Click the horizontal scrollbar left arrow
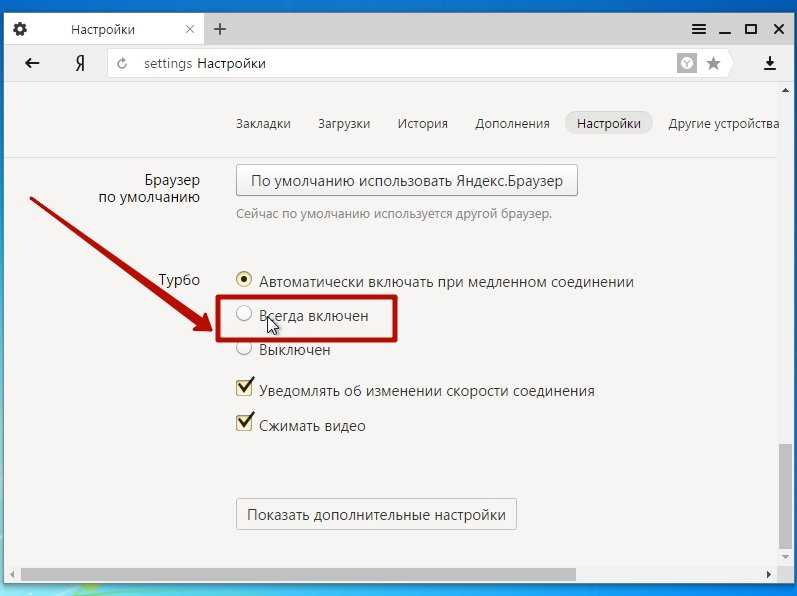This screenshot has height=596, width=797. pyautogui.click(x=12, y=575)
